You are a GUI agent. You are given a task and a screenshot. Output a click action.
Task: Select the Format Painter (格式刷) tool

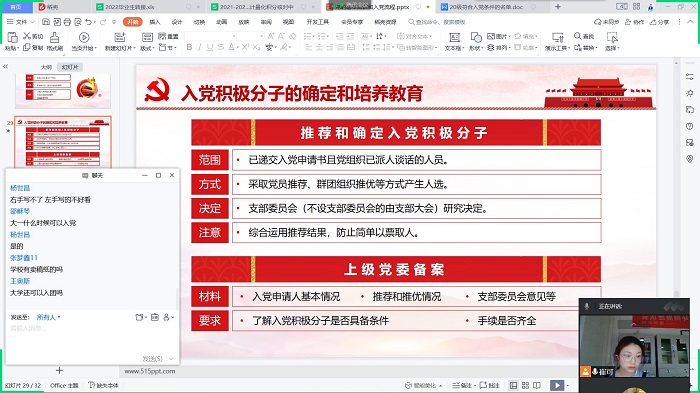pos(54,42)
